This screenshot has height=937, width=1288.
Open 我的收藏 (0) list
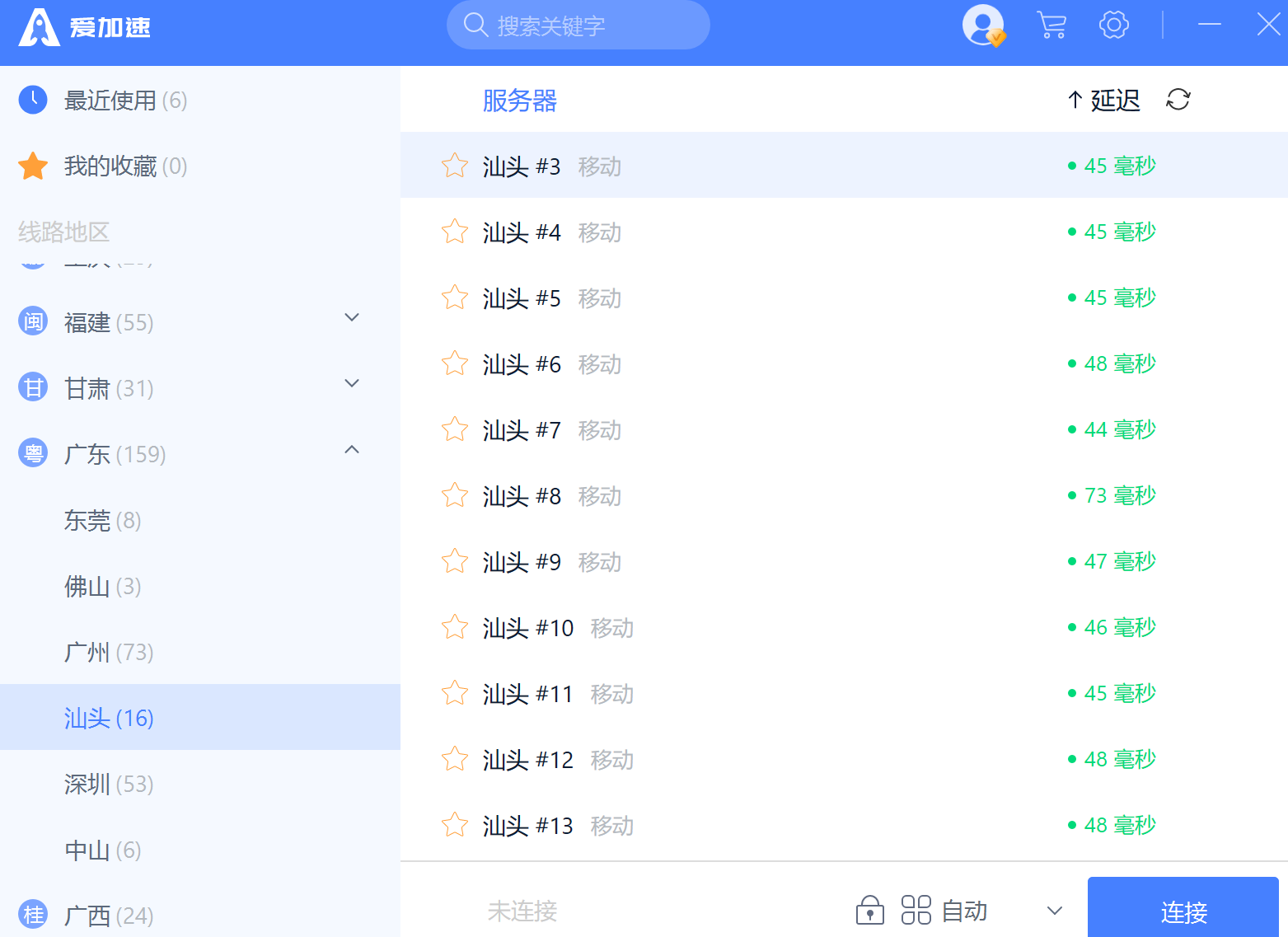point(200,166)
